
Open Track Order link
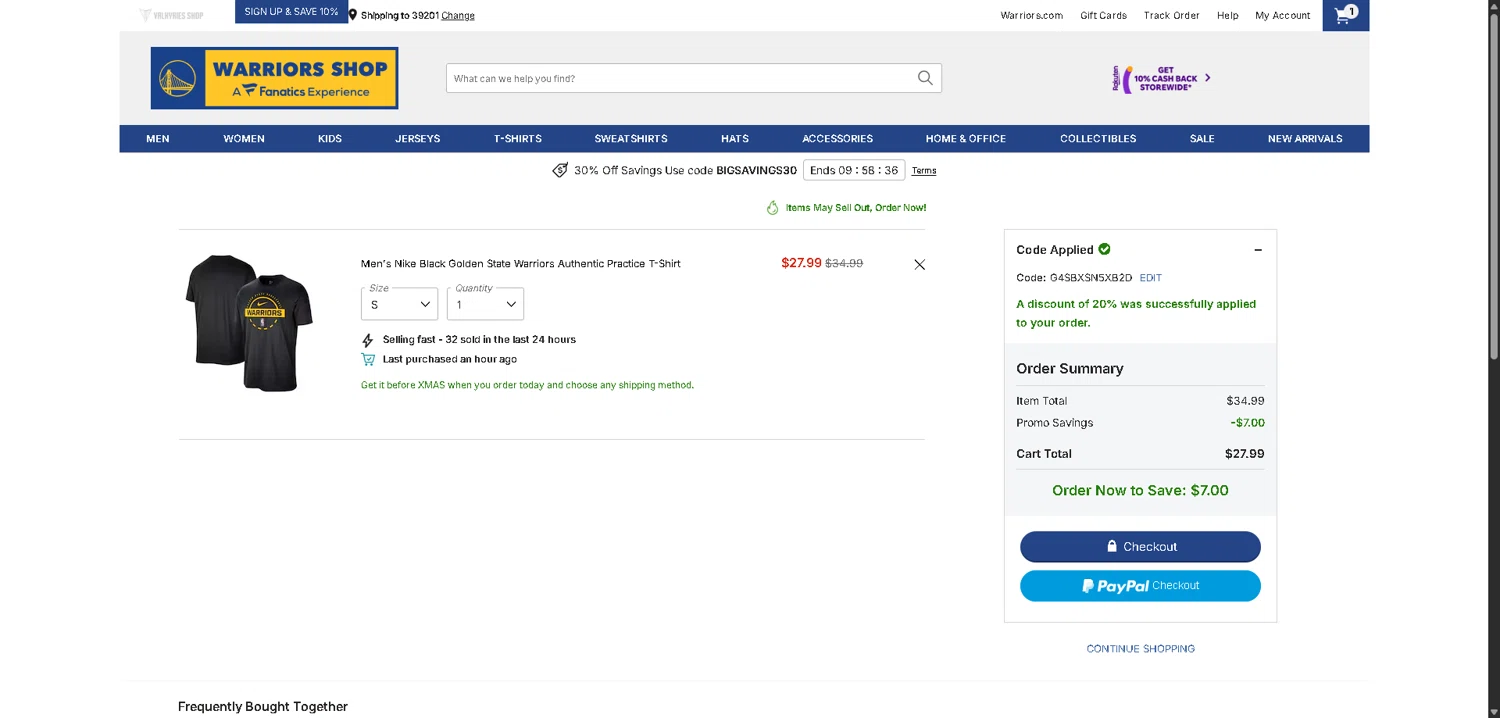pos(1172,16)
